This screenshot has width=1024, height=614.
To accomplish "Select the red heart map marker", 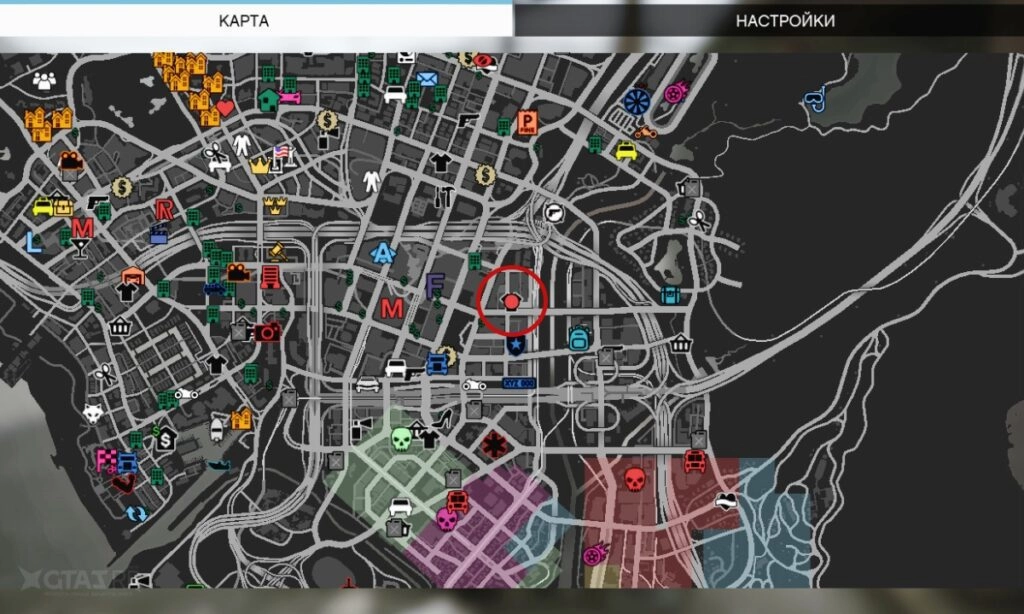I will 225,107.
